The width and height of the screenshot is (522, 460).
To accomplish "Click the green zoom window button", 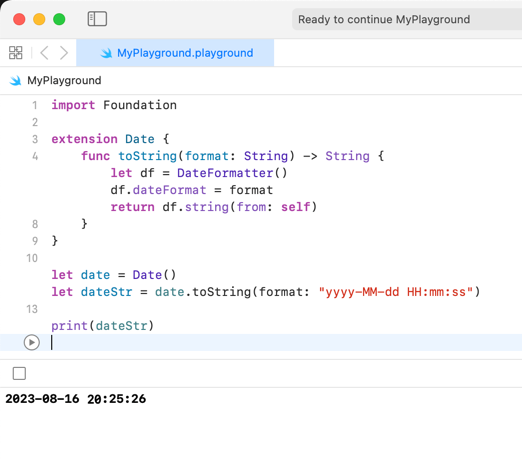I will click(x=59, y=19).
